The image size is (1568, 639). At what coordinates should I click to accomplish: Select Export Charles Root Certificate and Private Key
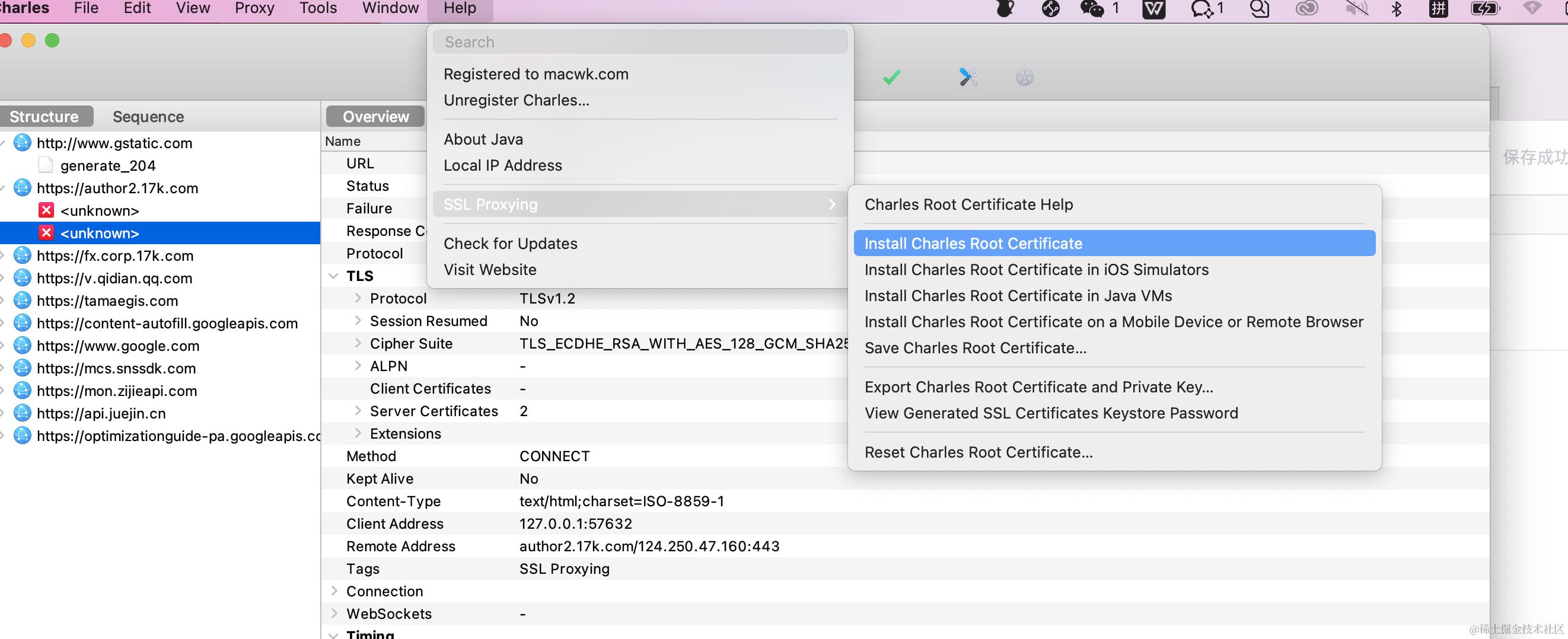click(1114, 387)
